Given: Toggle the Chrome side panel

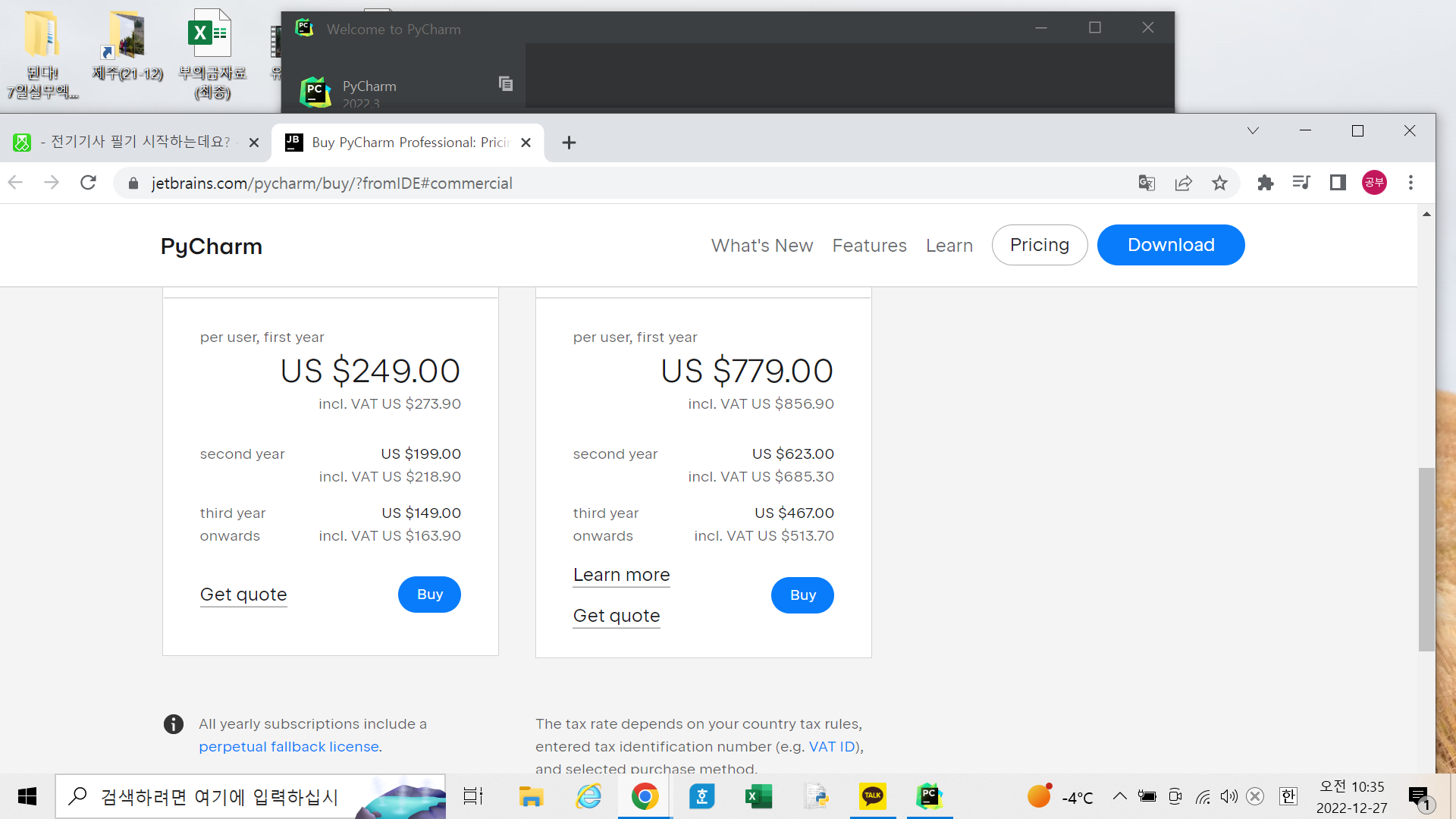Looking at the screenshot, I should [x=1338, y=183].
